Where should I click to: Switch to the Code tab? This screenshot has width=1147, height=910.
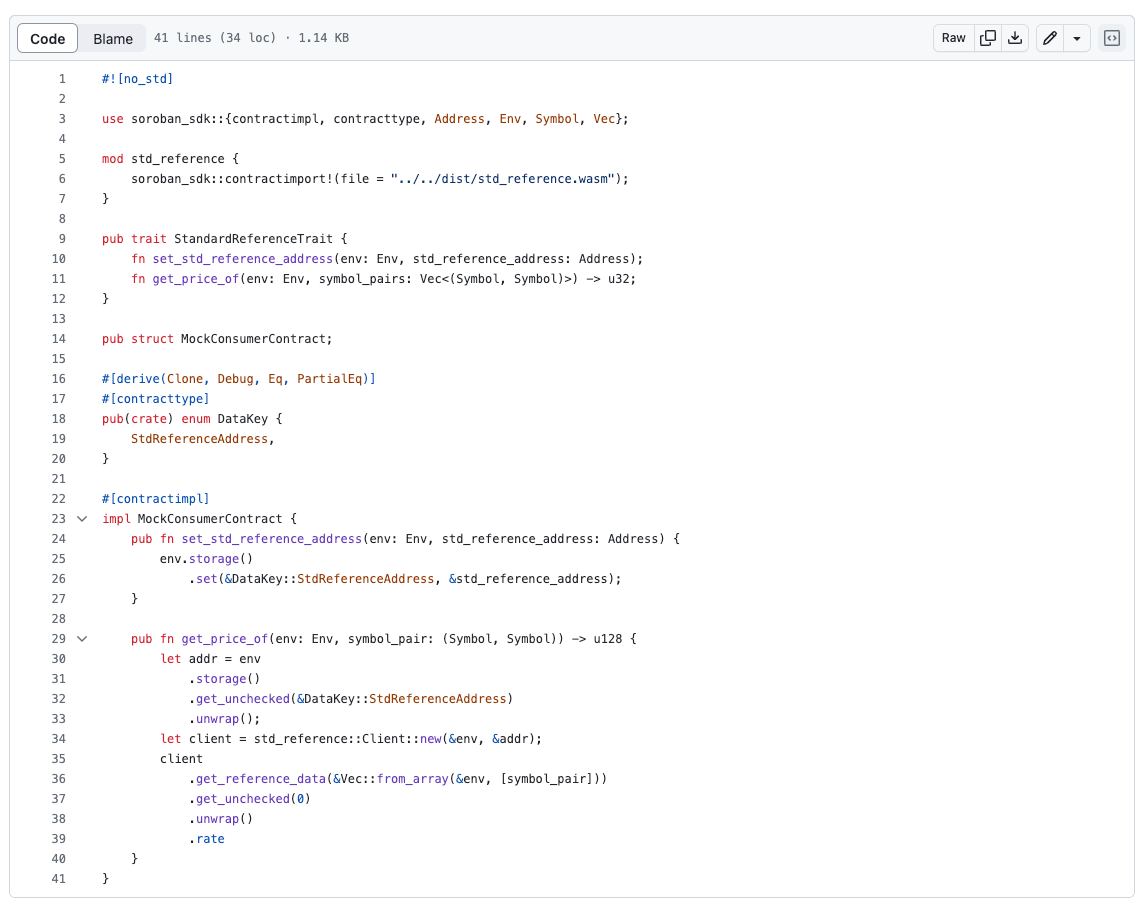(x=48, y=39)
